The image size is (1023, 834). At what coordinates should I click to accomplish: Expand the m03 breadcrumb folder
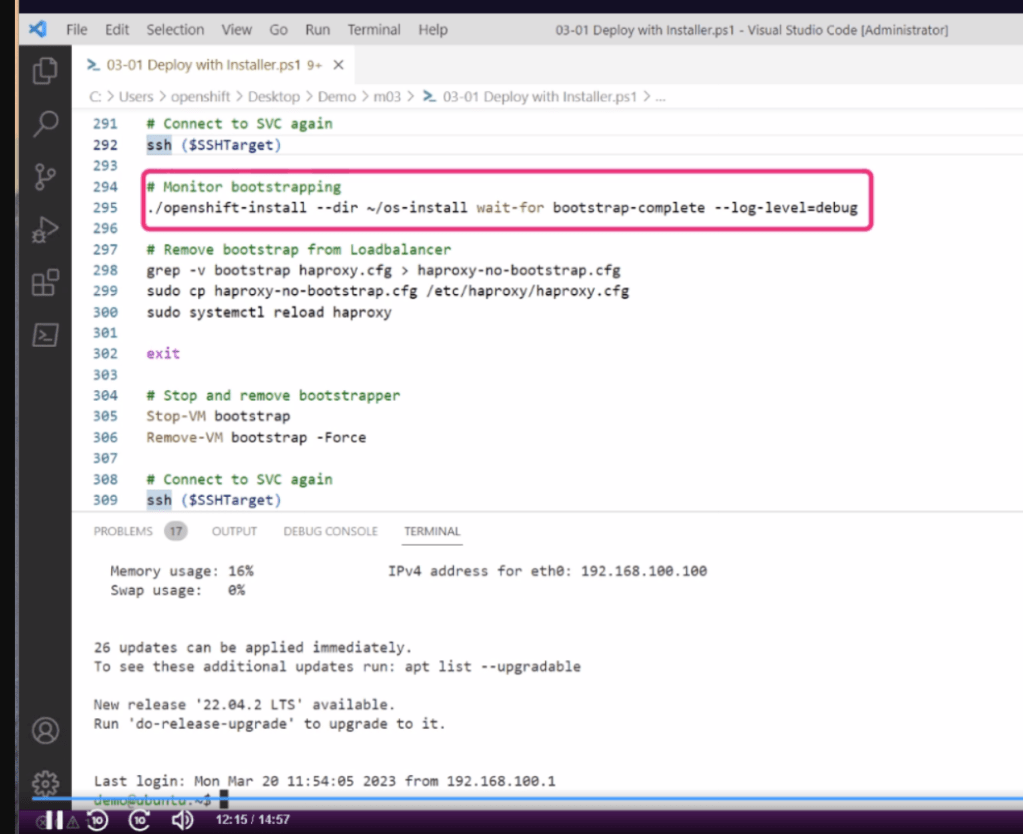coord(387,97)
